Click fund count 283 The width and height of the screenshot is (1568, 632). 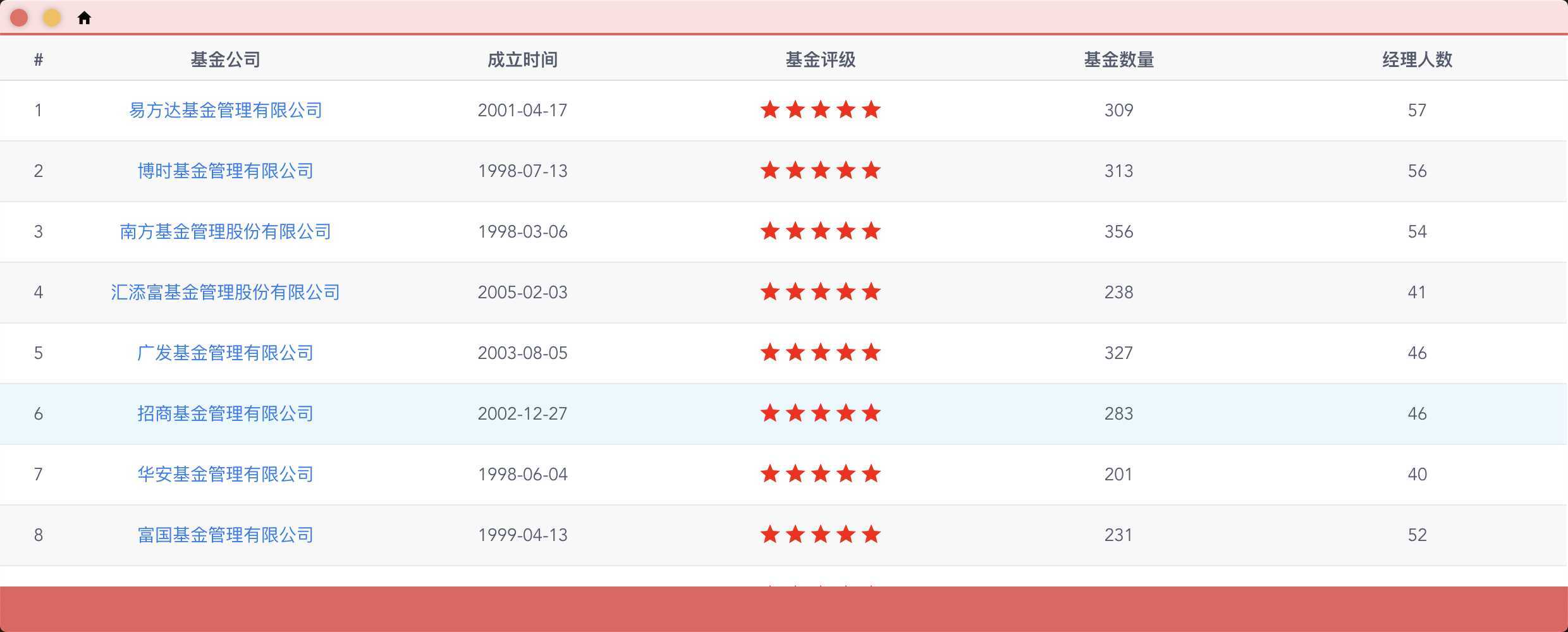tap(1119, 413)
